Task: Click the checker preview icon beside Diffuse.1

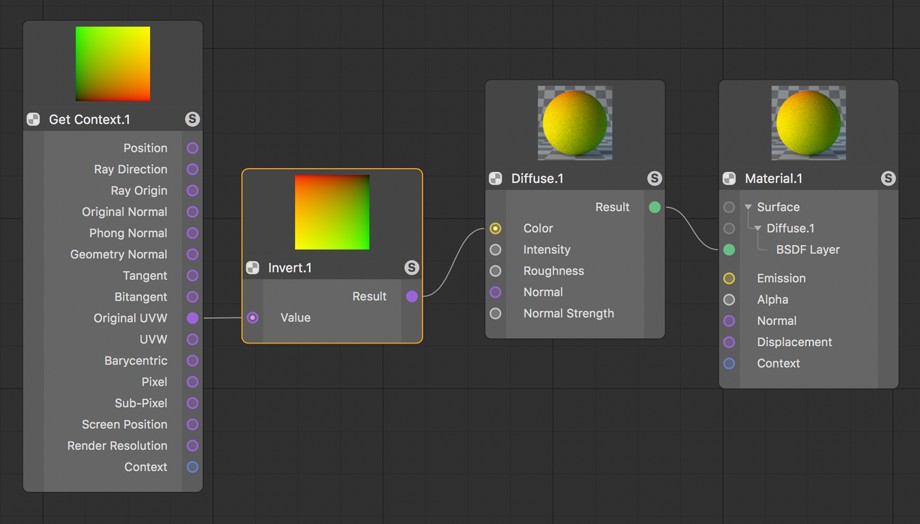Action: click(496, 178)
